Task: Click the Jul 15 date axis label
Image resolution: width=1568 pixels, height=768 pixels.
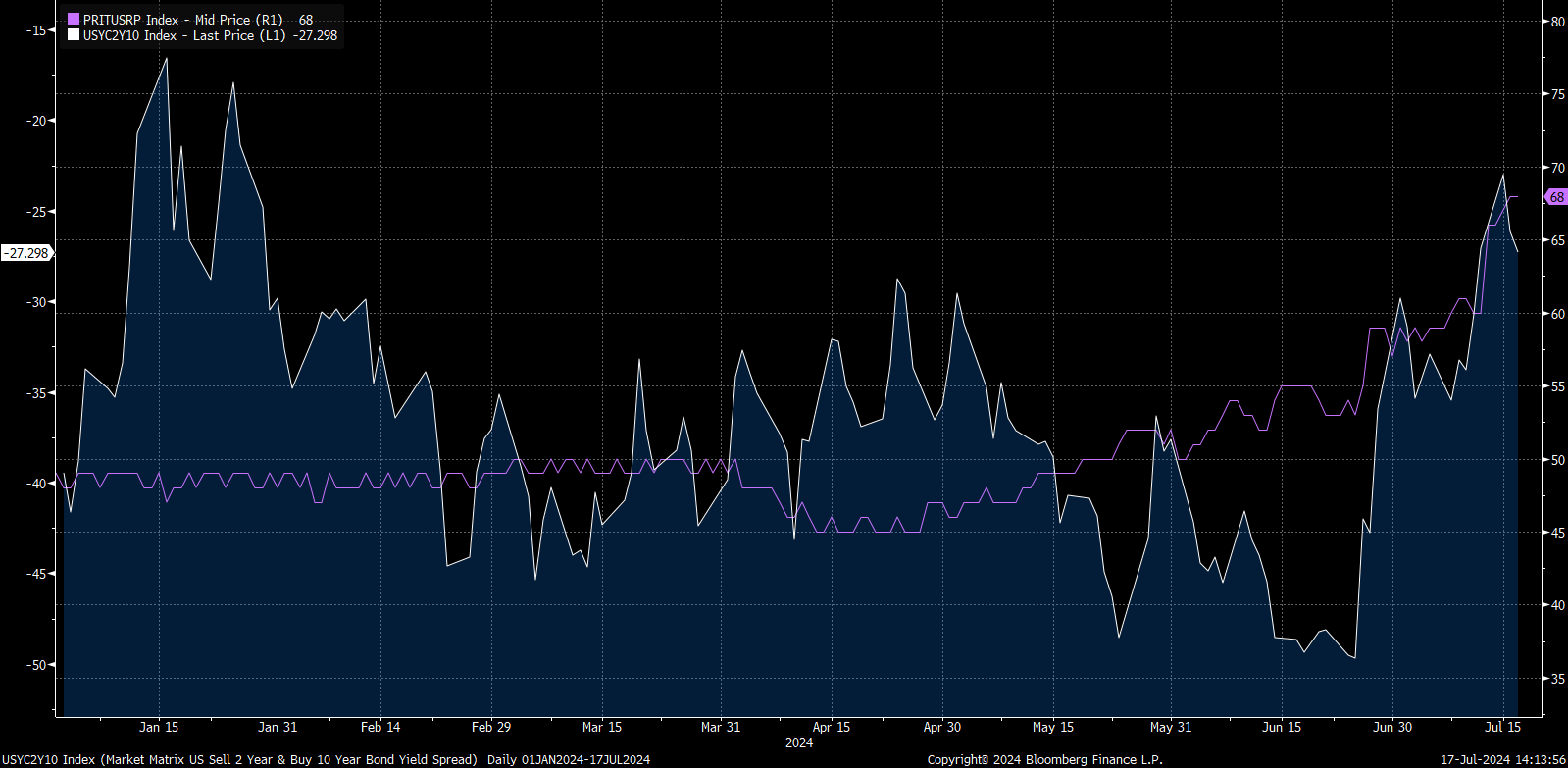Action: coord(1502,727)
